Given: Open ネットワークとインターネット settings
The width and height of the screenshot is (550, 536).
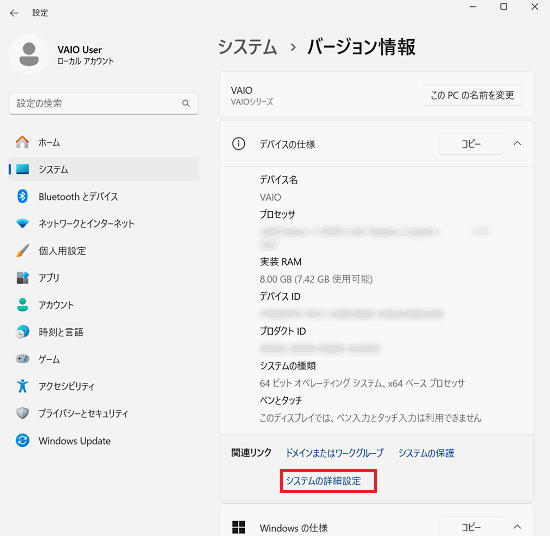Looking at the screenshot, I should click(x=103, y=223).
